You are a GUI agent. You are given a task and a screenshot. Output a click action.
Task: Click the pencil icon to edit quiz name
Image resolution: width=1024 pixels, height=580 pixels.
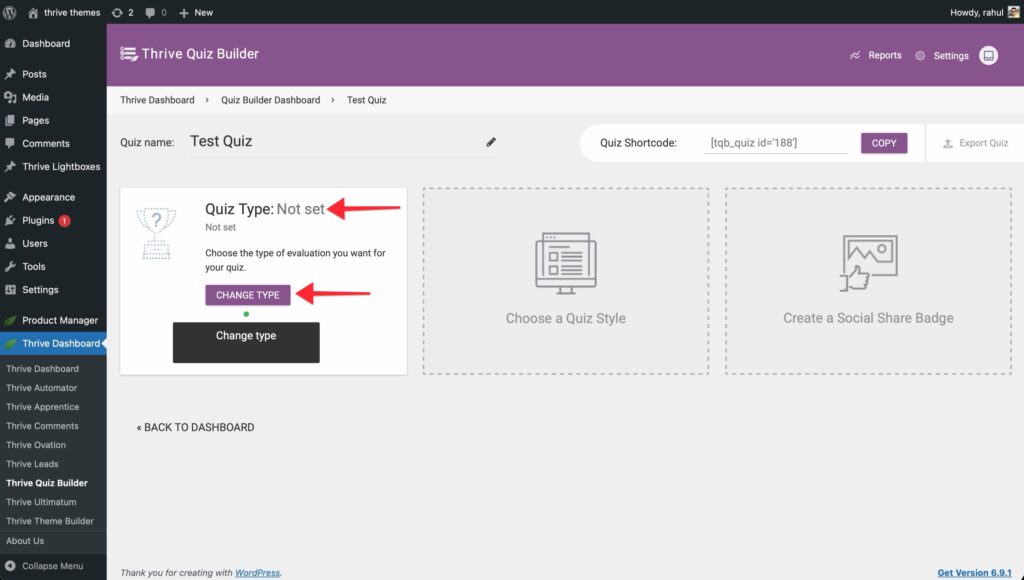(491, 142)
